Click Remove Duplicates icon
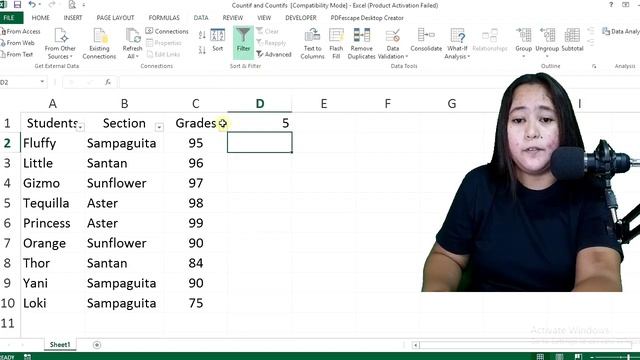 362,36
